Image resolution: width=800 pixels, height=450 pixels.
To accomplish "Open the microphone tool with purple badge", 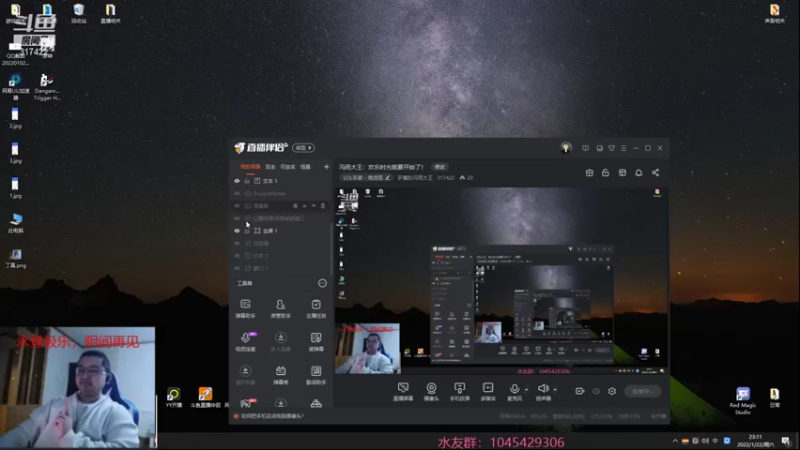I will click(x=245, y=341).
